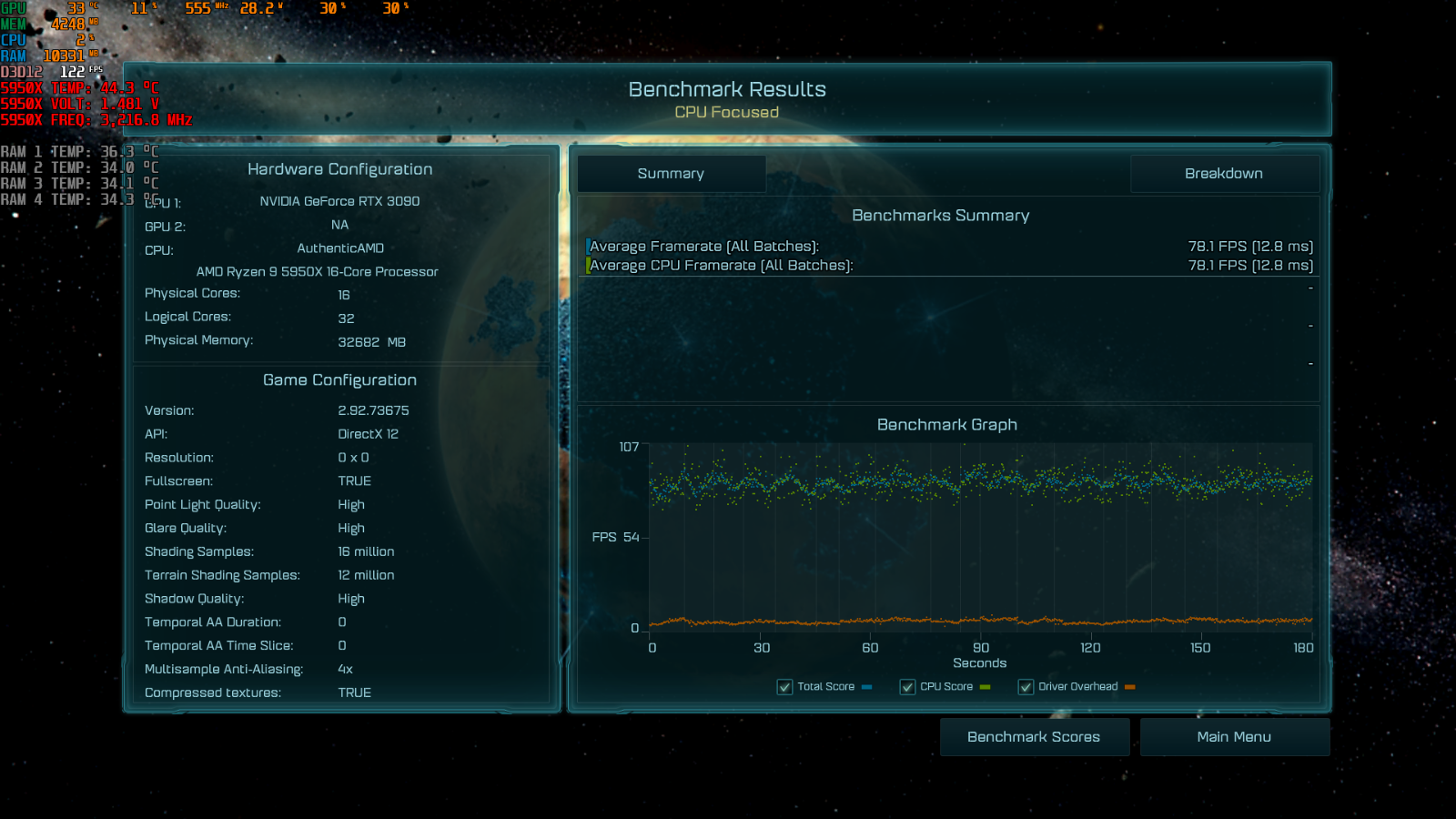Click the Glare Quality label

click(x=186, y=529)
